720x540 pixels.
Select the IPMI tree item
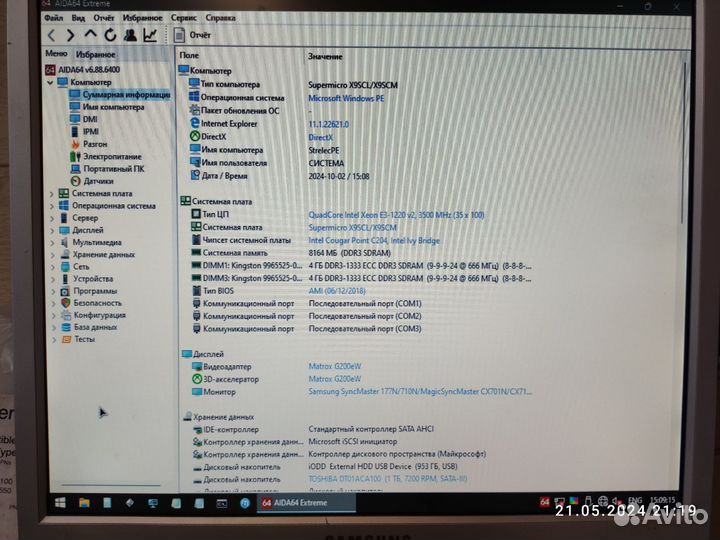[x=85, y=132]
